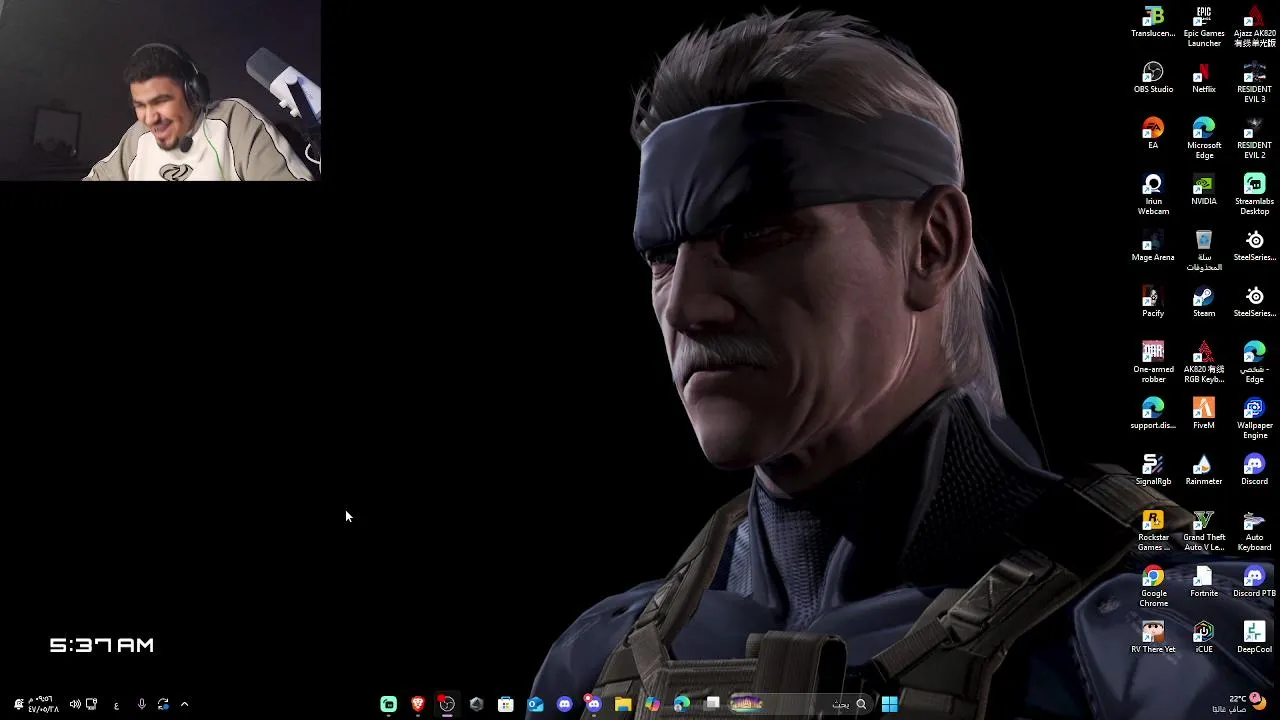This screenshot has height=720, width=1280.
Task: Select the One-armed robber game icon
Action: click(x=1153, y=363)
